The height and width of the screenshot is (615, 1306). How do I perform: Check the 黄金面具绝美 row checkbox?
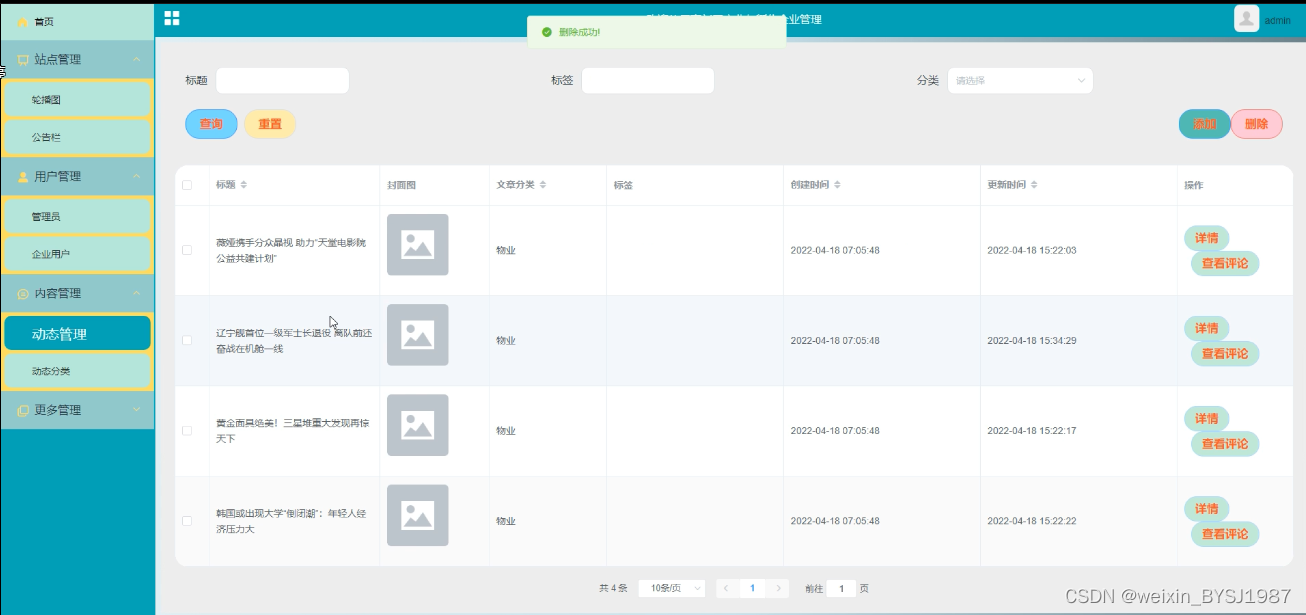(187, 430)
